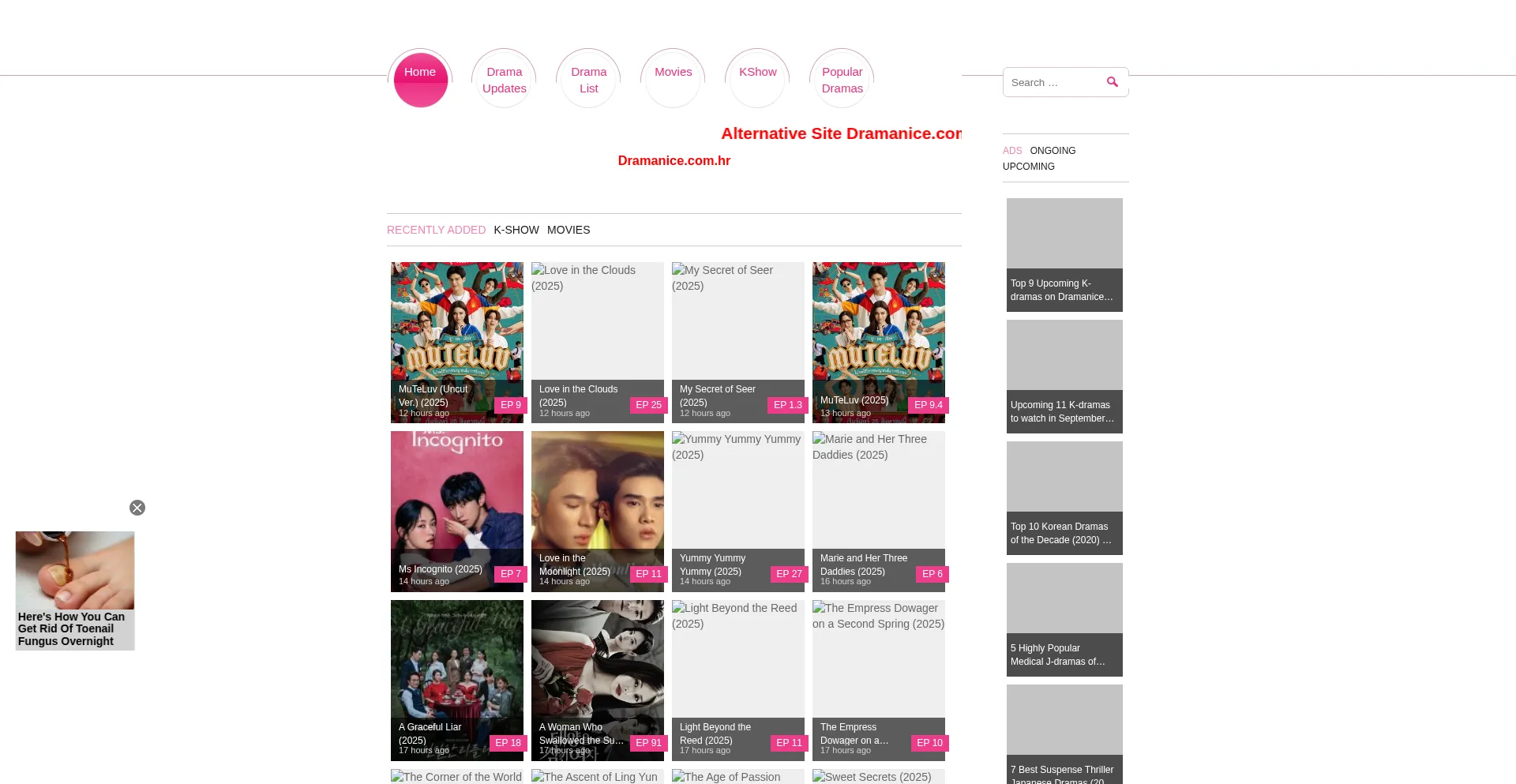The image size is (1516, 784).
Task: Click the toenail fungus ad image
Action: point(75,570)
